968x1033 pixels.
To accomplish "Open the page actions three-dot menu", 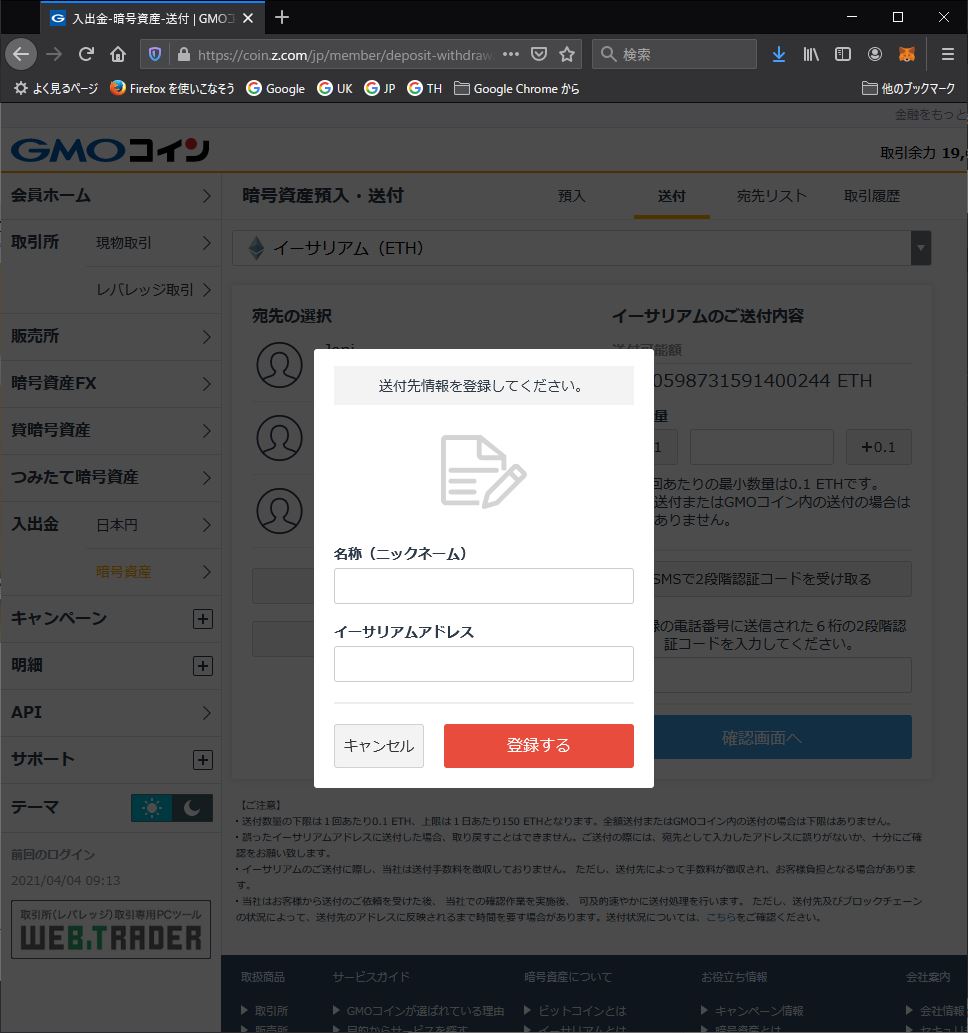I will pyautogui.click(x=511, y=54).
